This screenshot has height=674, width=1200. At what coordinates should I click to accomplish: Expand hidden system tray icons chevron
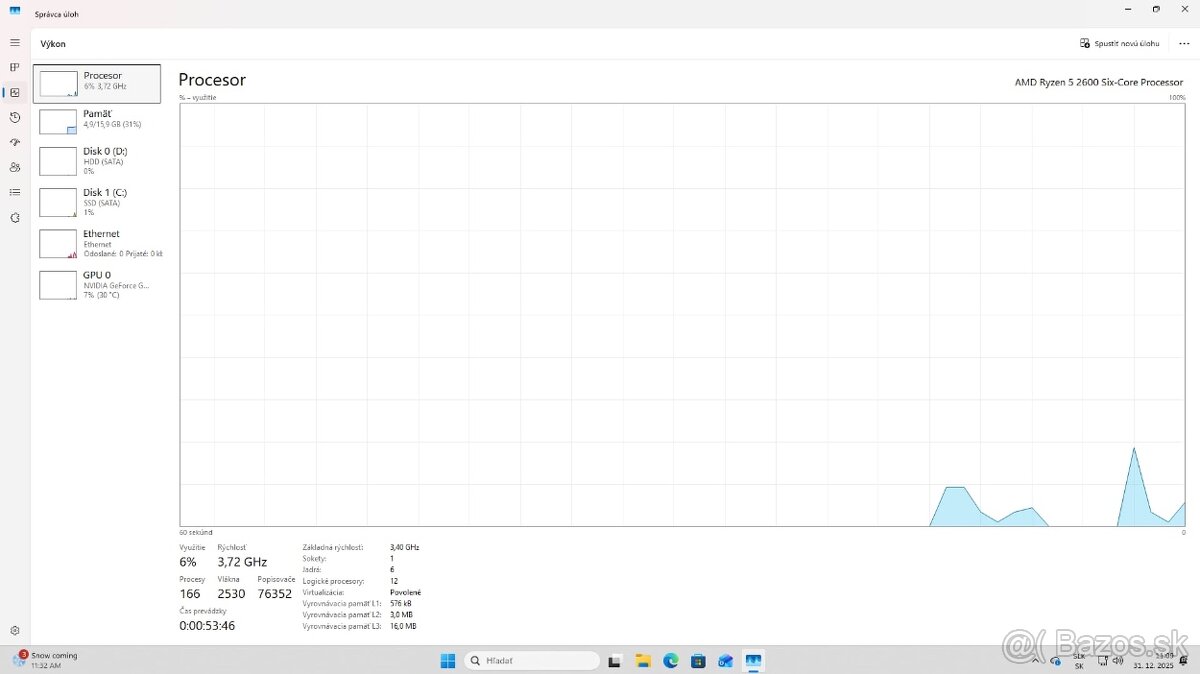[1037, 661]
